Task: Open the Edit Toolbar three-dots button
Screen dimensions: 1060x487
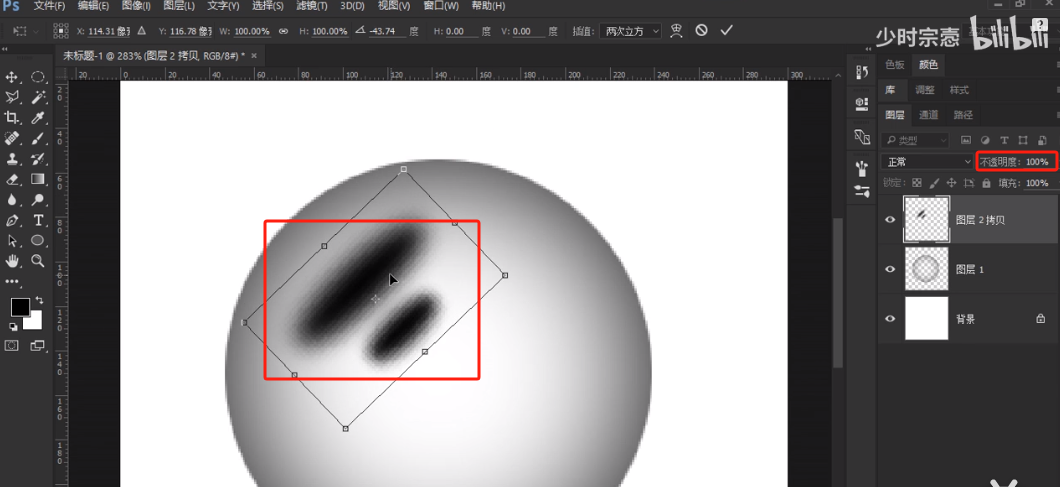Action: coord(12,281)
